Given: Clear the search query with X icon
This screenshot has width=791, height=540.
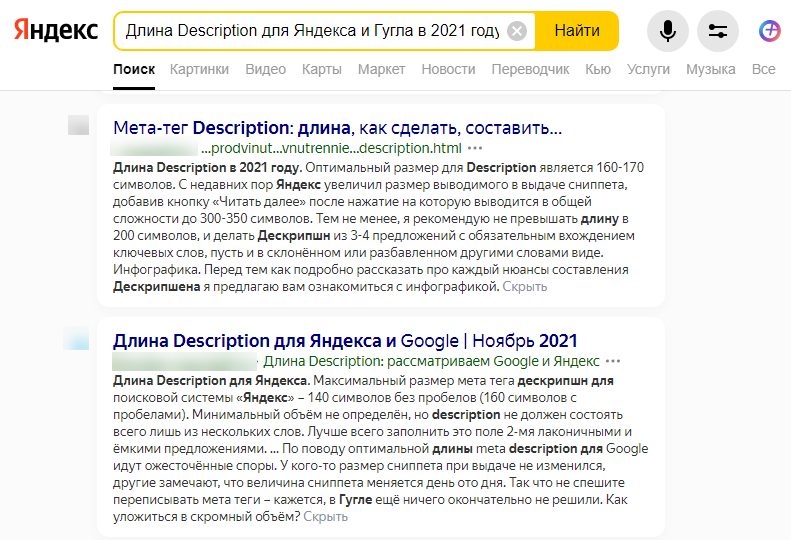Looking at the screenshot, I should coord(517,31).
